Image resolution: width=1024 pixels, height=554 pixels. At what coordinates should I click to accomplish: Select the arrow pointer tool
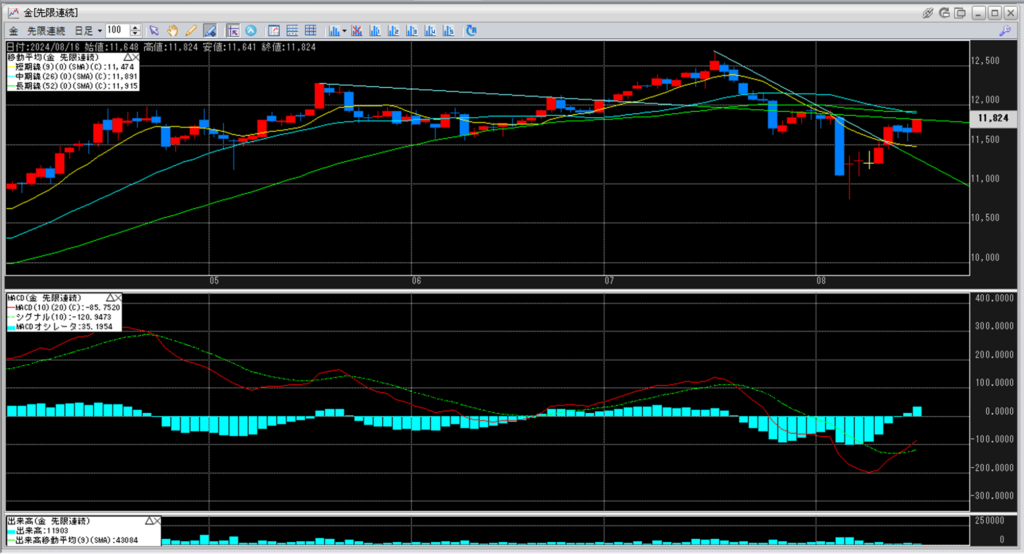point(155,30)
